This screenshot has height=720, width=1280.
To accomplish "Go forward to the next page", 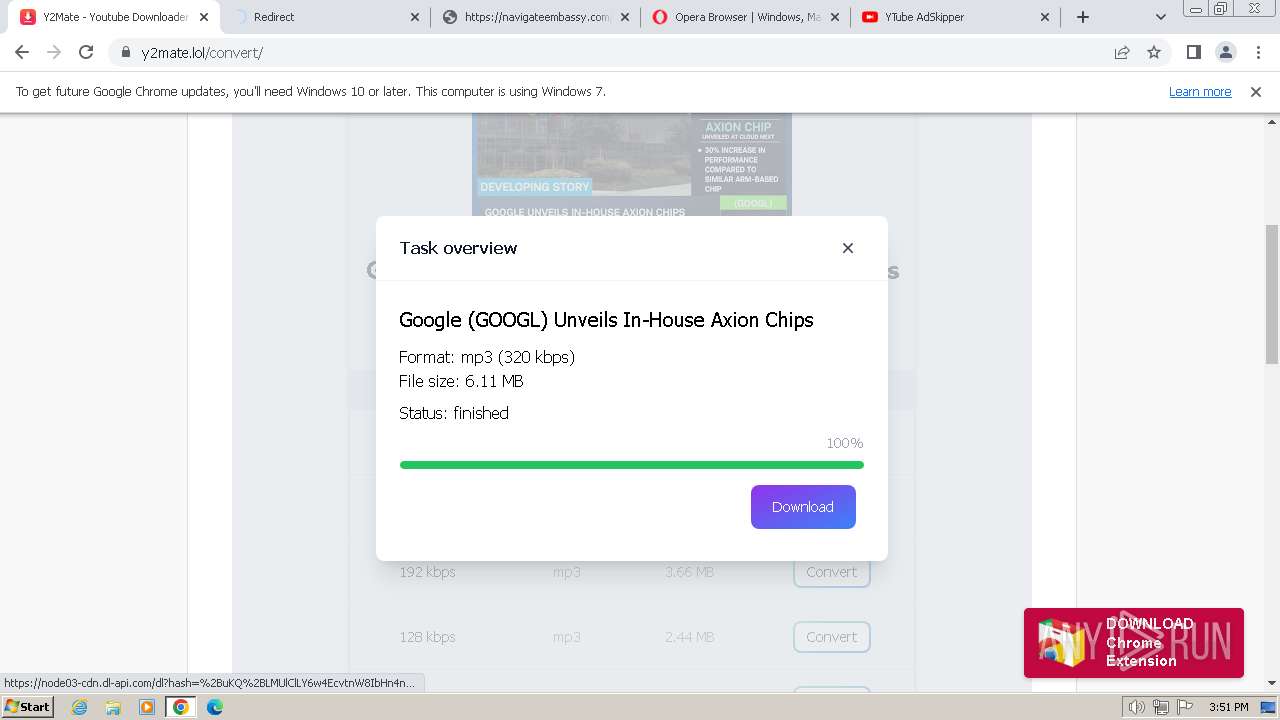I will pos(54,53).
